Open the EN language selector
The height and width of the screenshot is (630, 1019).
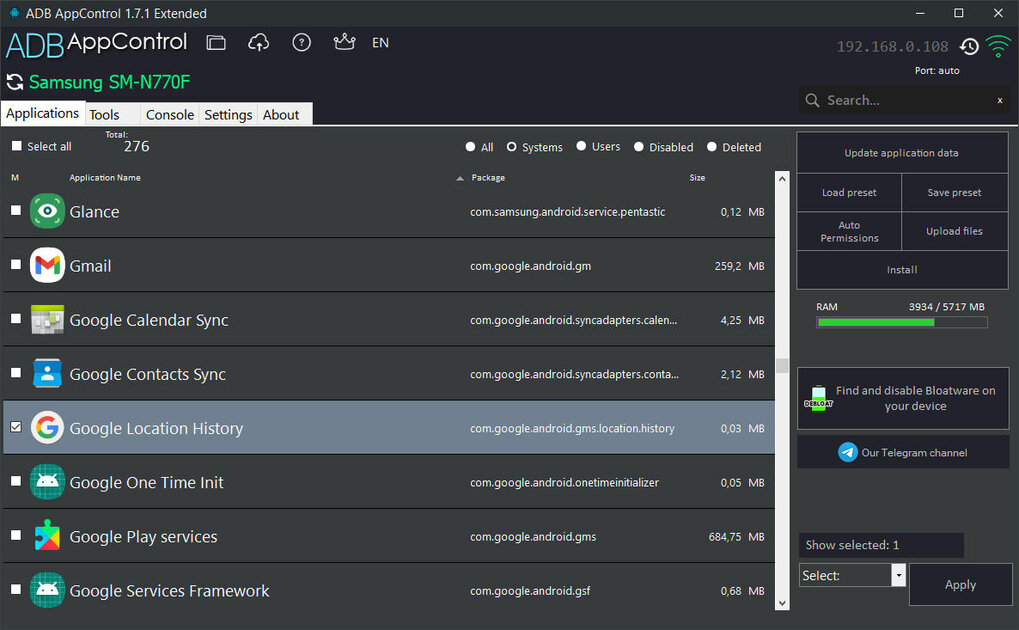[380, 43]
